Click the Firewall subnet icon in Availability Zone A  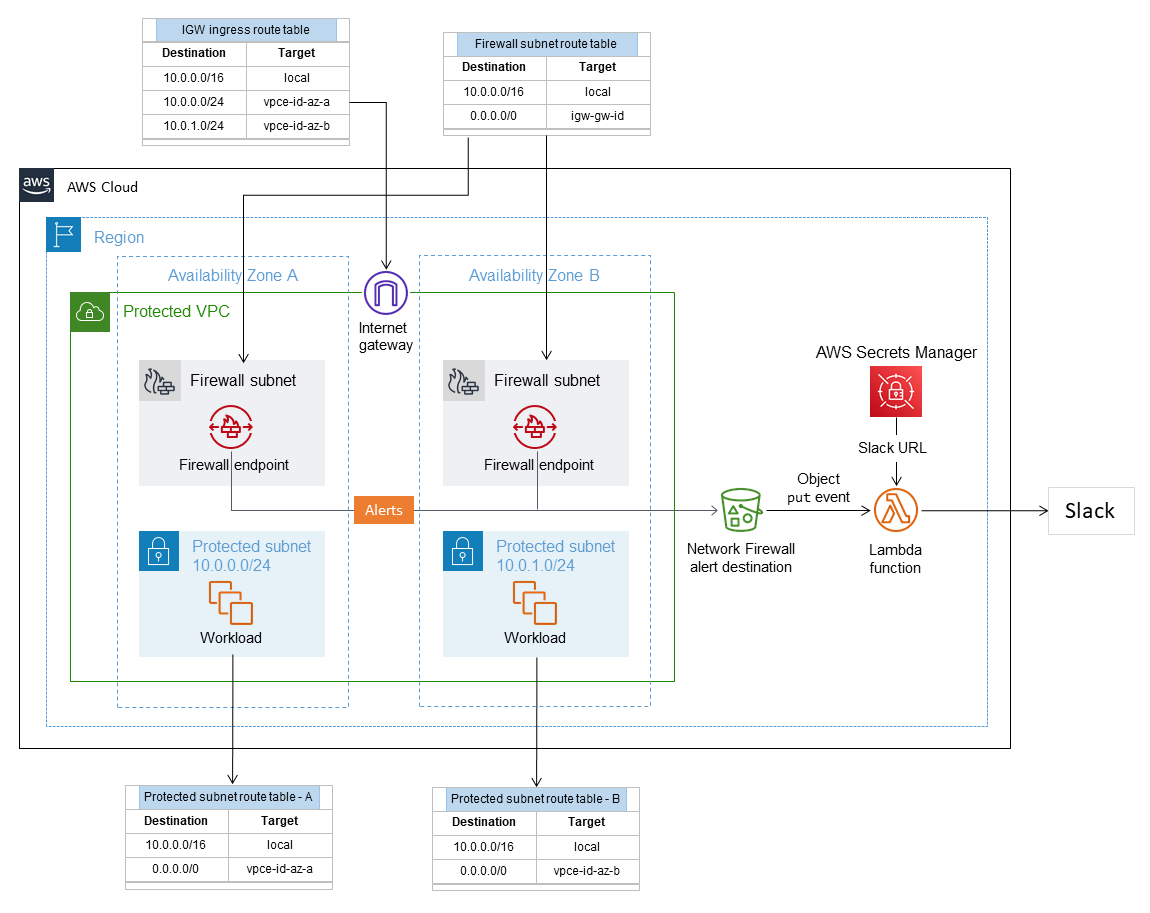tap(159, 381)
